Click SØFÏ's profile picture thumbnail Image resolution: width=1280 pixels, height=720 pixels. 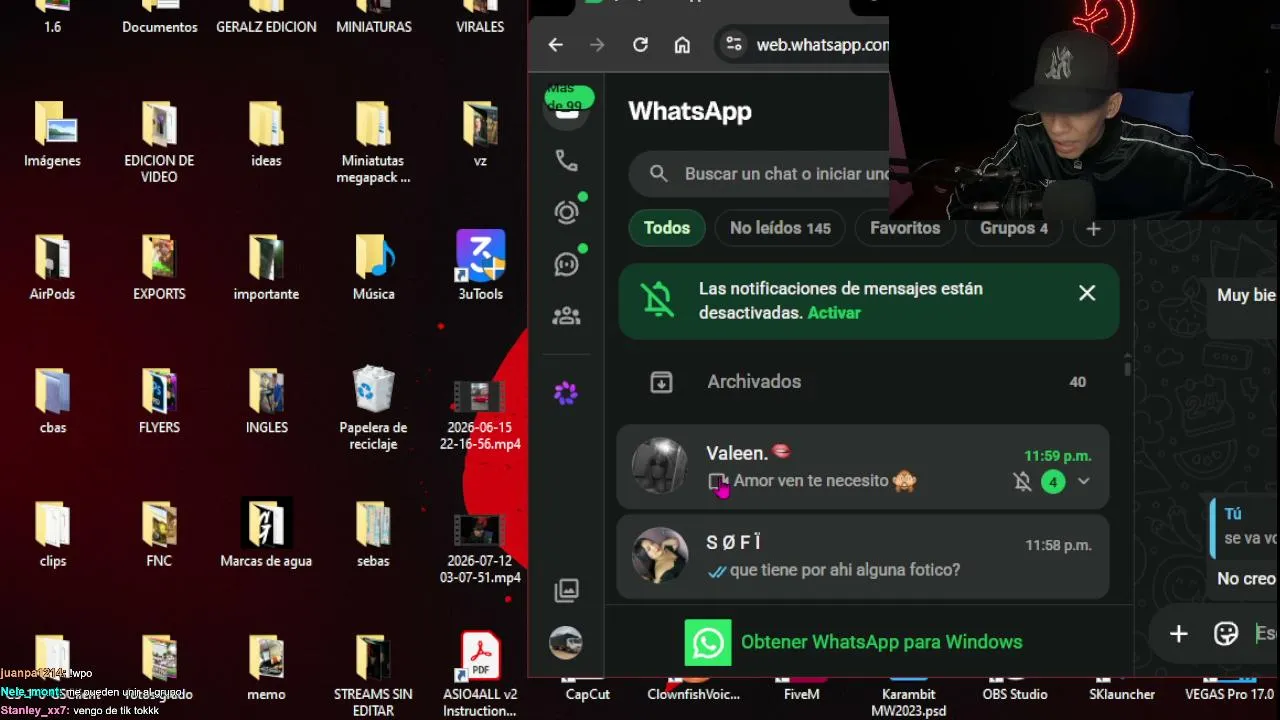(660, 556)
